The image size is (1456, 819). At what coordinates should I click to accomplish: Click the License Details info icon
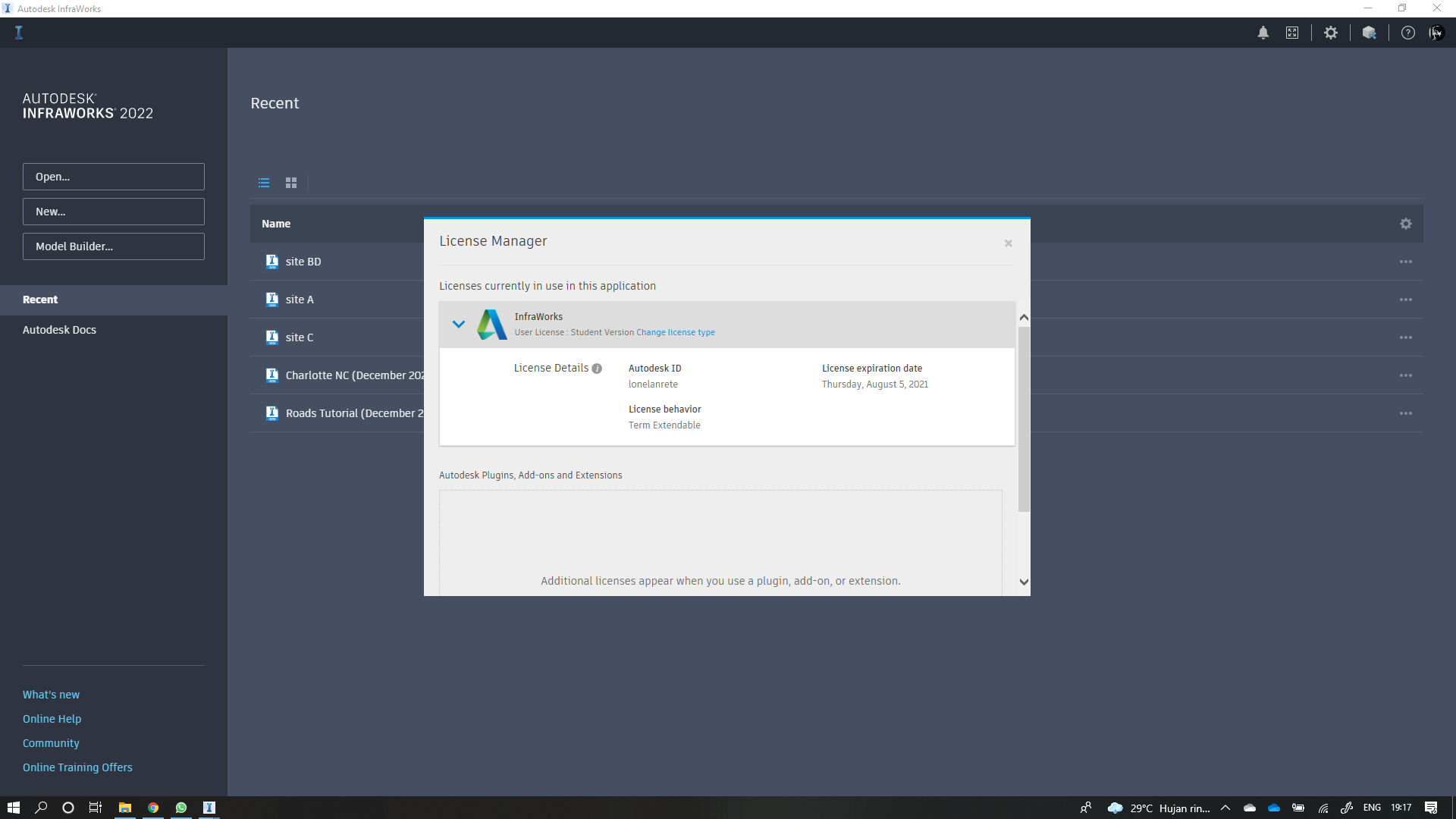coord(597,369)
